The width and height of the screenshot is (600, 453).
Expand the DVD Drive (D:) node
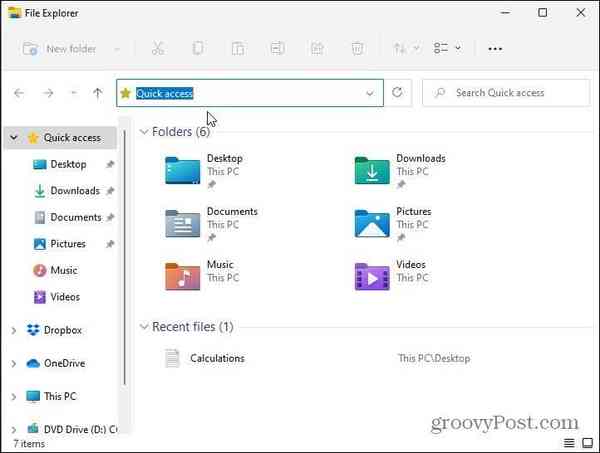click(x=14, y=430)
